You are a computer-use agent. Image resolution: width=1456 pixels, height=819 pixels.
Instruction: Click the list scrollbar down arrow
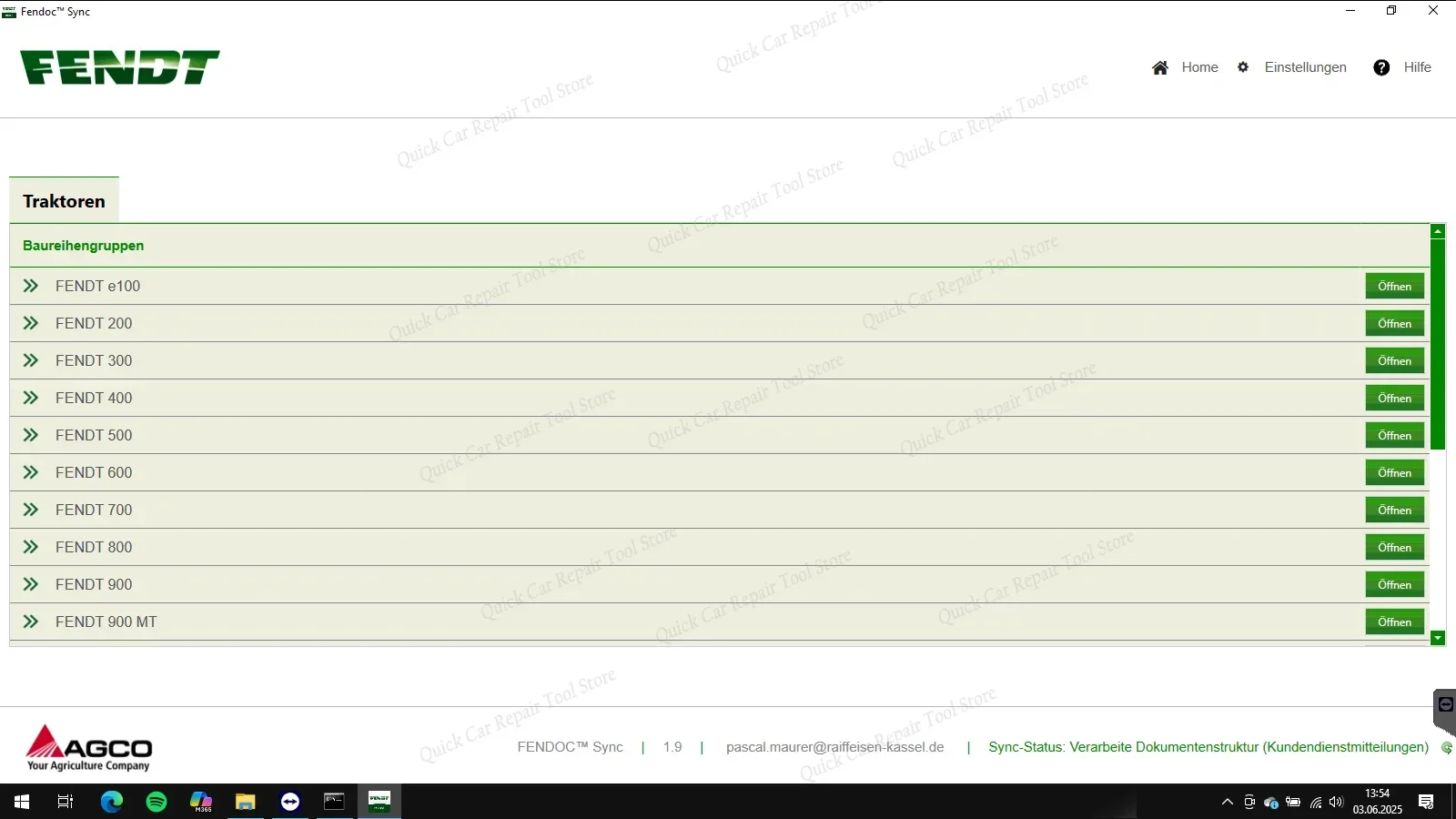(x=1438, y=638)
